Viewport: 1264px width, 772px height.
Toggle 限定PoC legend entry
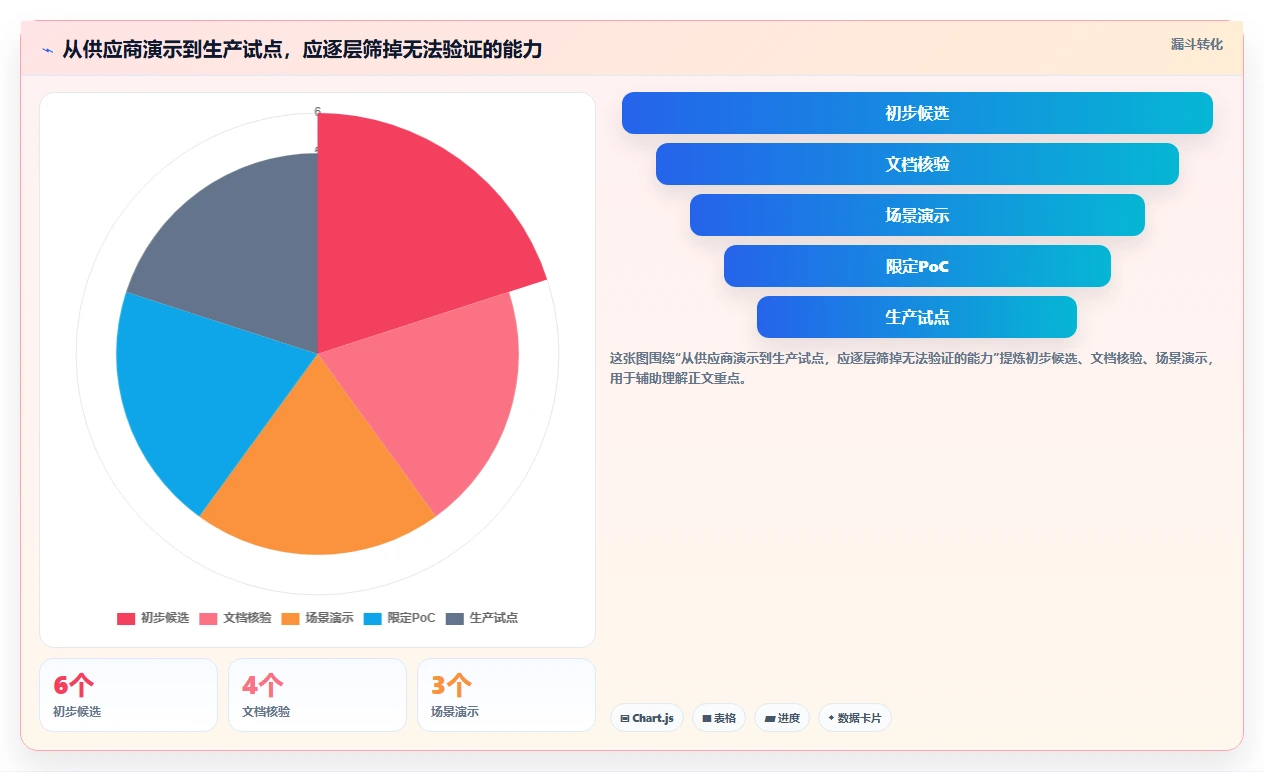(400, 618)
